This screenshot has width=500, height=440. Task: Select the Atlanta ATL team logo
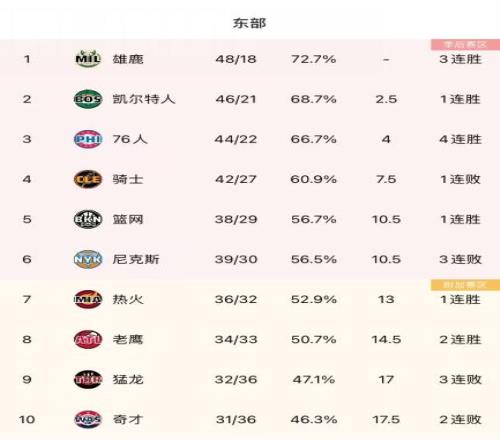tap(88, 339)
